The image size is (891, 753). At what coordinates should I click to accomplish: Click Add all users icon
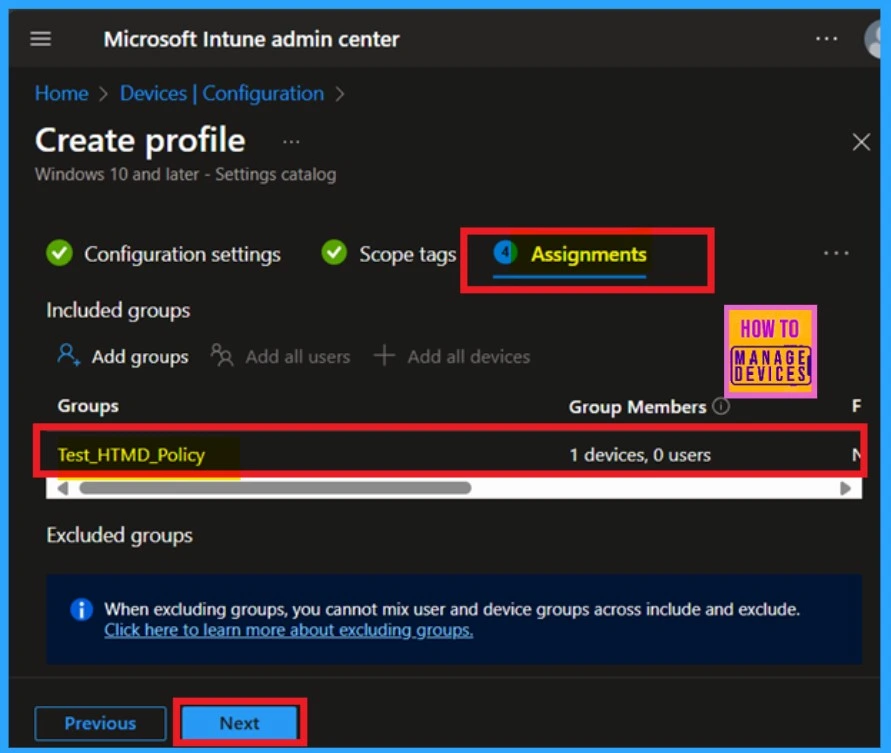click(x=222, y=356)
